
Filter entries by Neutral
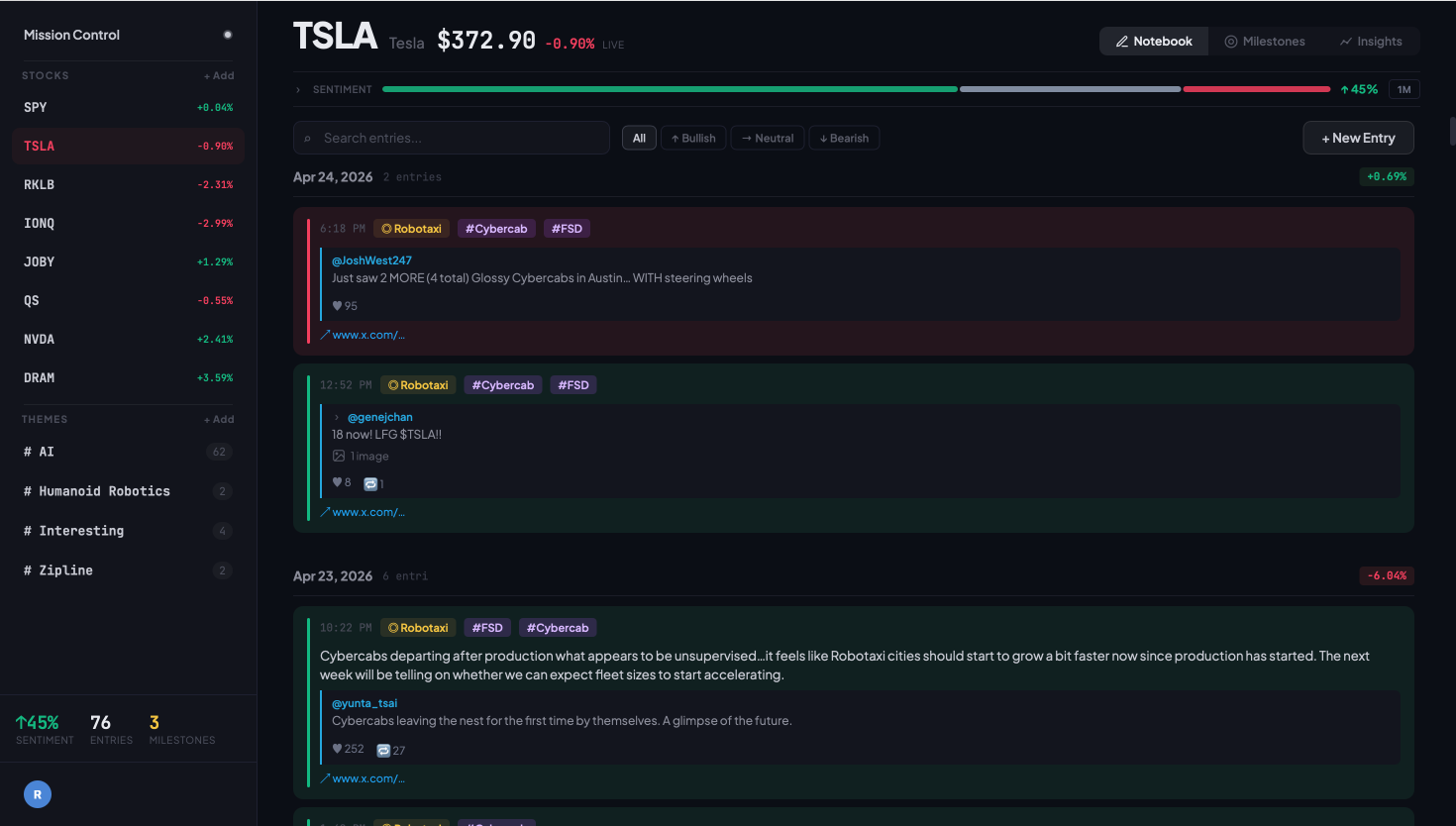[x=768, y=139]
